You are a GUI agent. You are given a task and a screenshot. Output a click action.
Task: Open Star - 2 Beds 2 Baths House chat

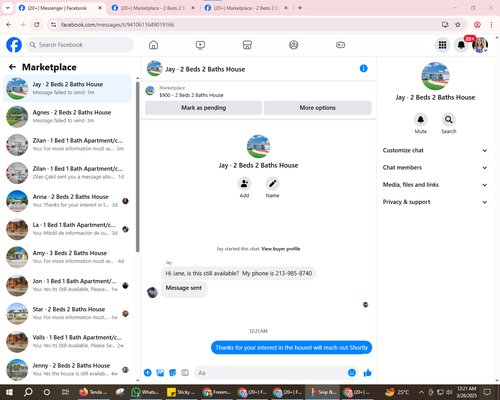[68, 313]
